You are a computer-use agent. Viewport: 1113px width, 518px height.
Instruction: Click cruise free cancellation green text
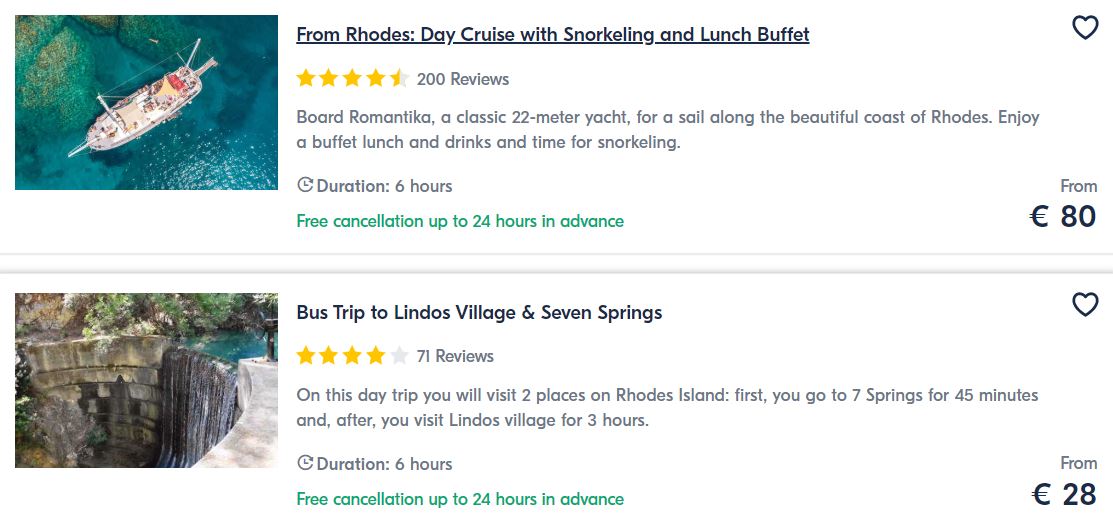460,221
